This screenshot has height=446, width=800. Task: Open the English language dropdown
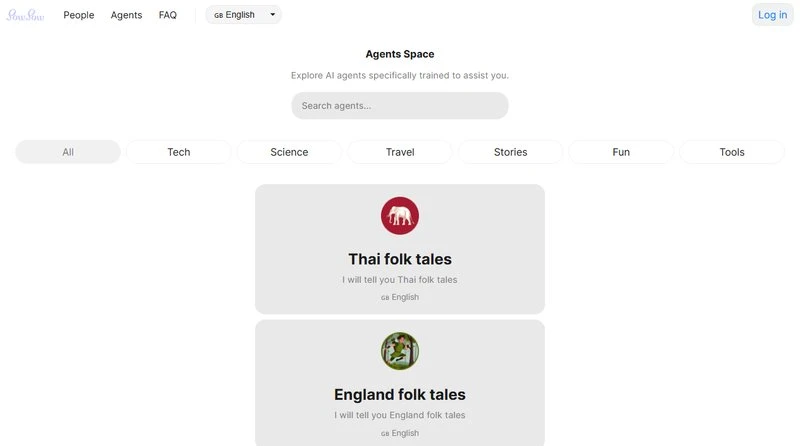(241, 15)
